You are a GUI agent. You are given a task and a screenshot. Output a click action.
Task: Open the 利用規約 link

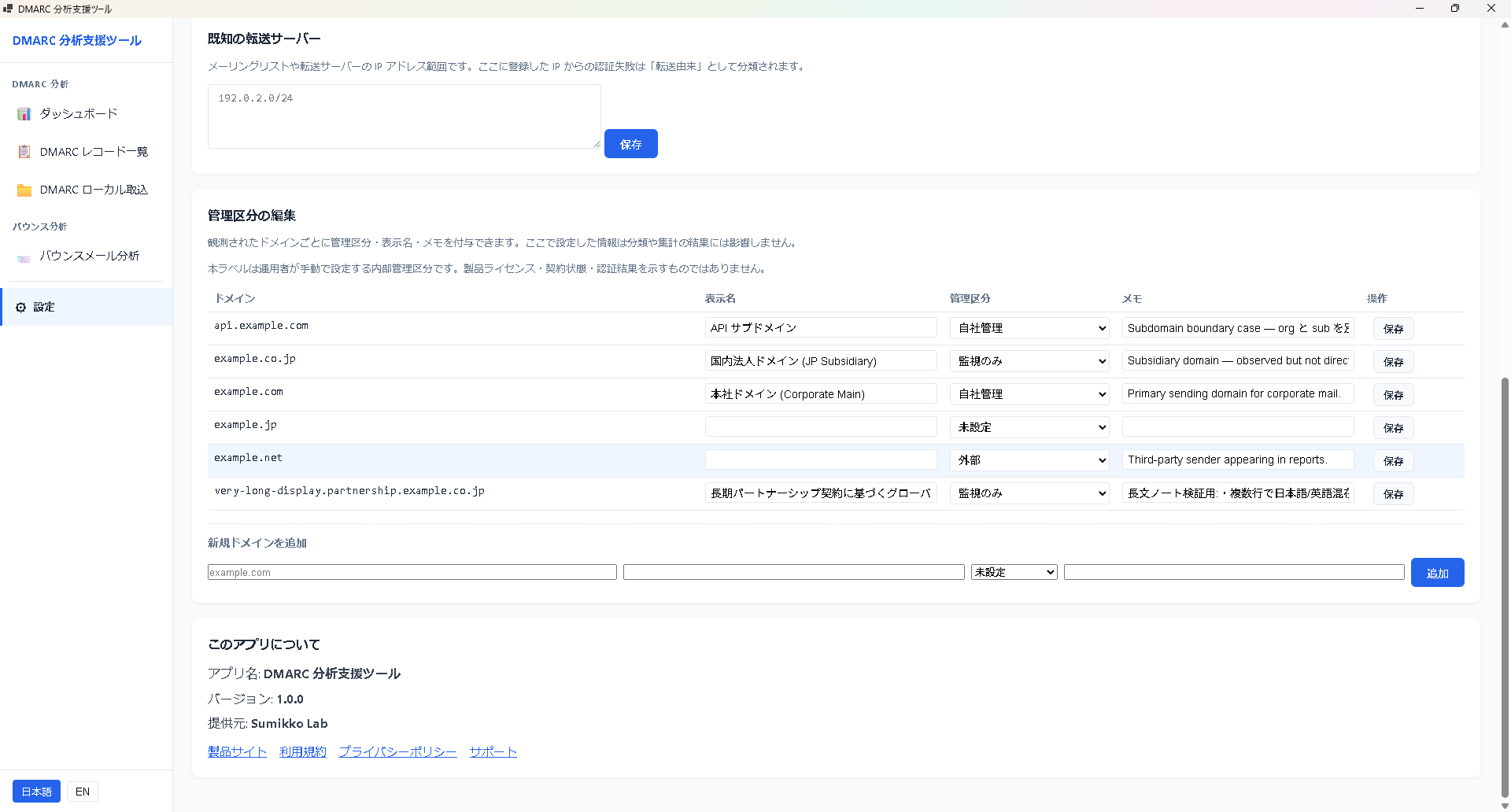pos(303,752)
